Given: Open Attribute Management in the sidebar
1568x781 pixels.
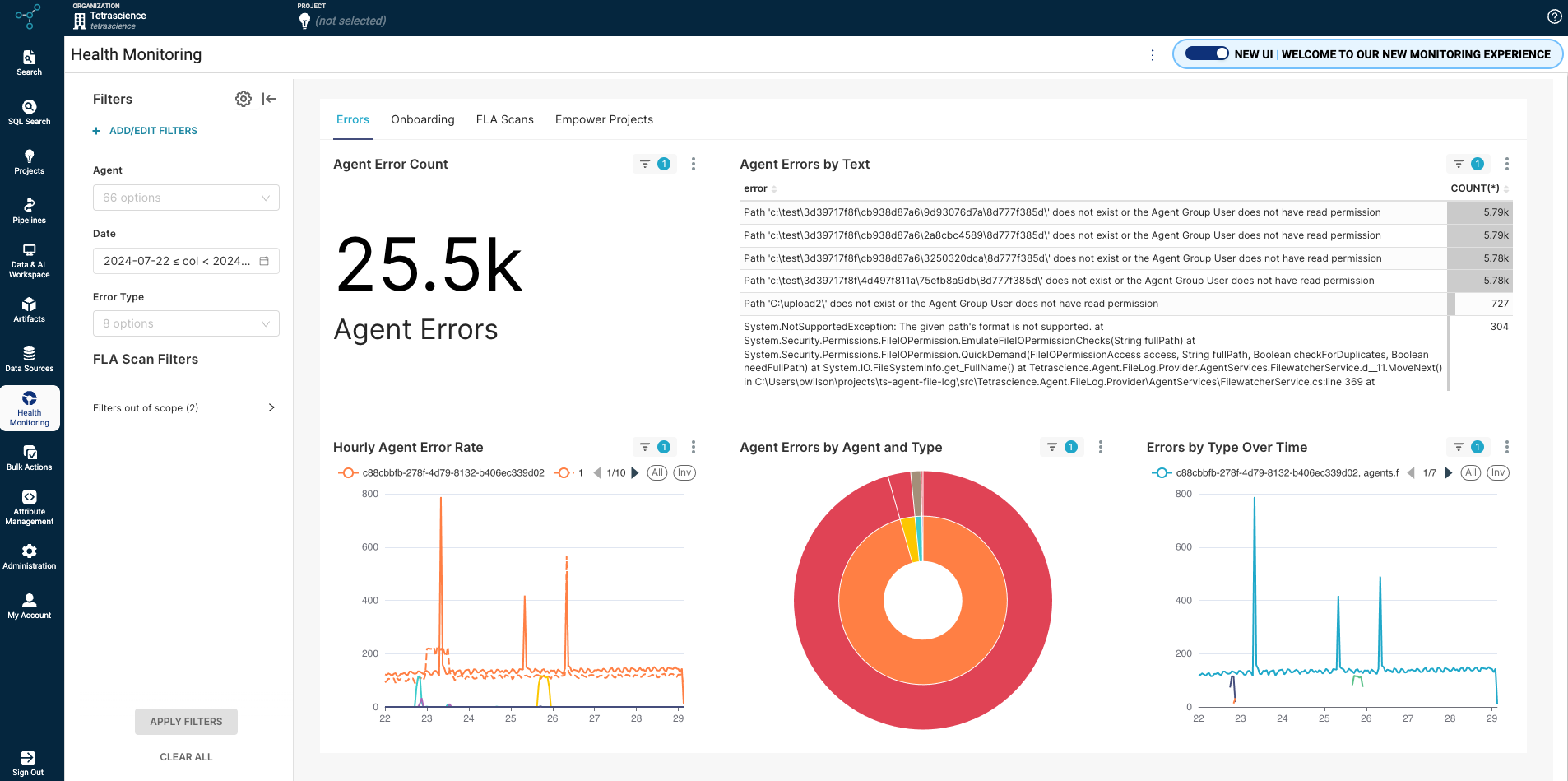Looking at the screenshot, I should (29, 507).
